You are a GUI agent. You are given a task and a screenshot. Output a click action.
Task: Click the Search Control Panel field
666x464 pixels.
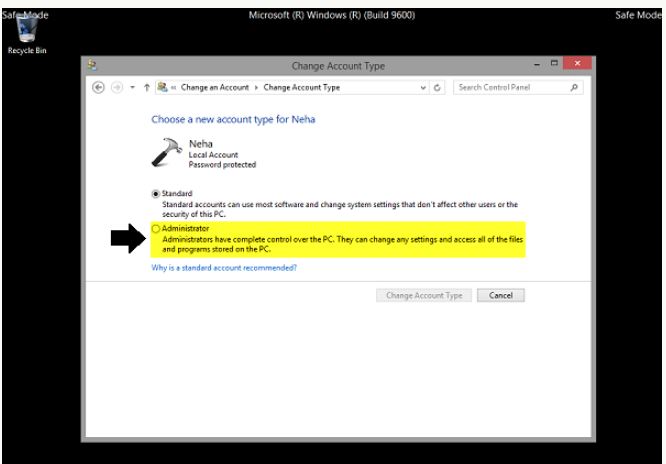518,88
